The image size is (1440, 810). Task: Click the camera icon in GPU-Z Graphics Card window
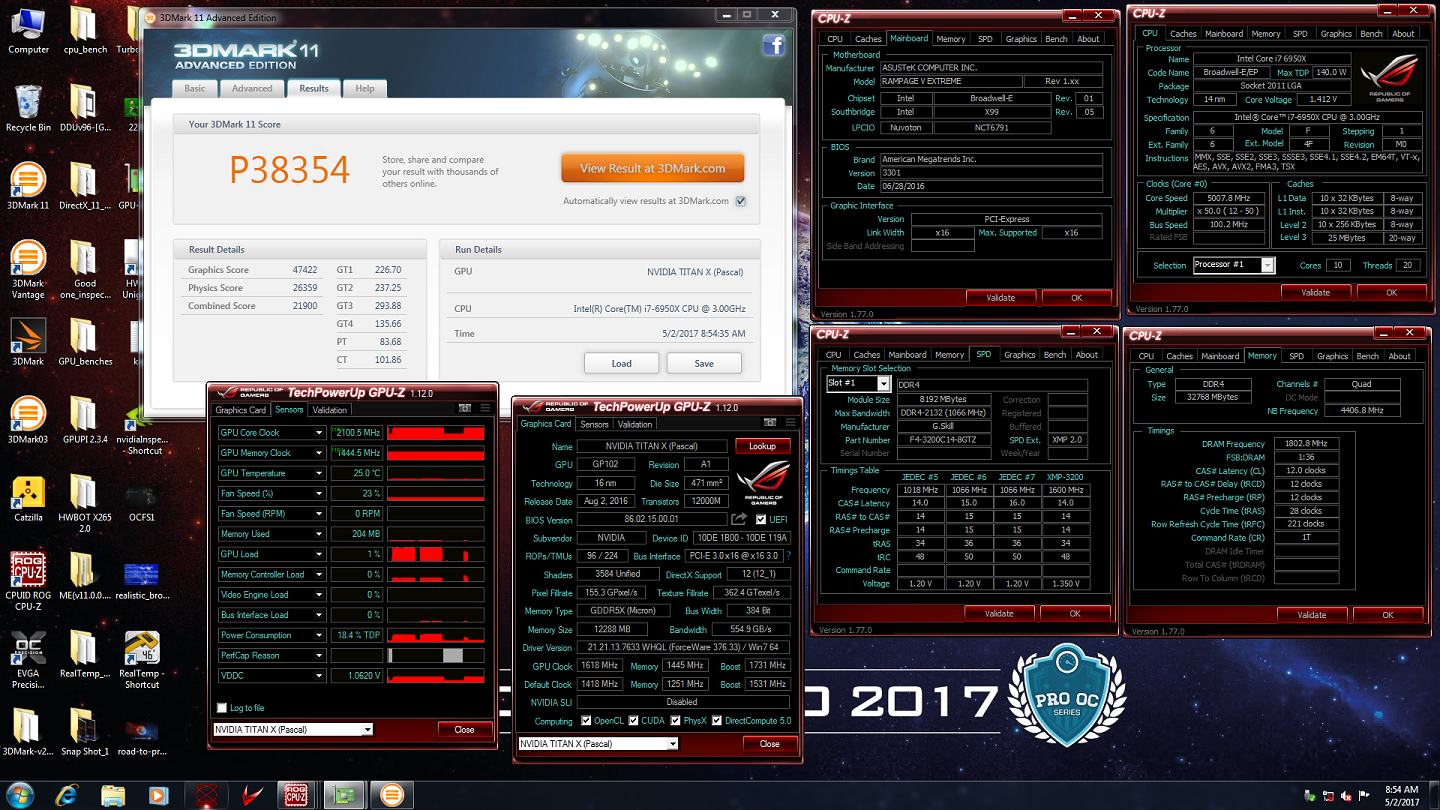(x=770, y=423)
